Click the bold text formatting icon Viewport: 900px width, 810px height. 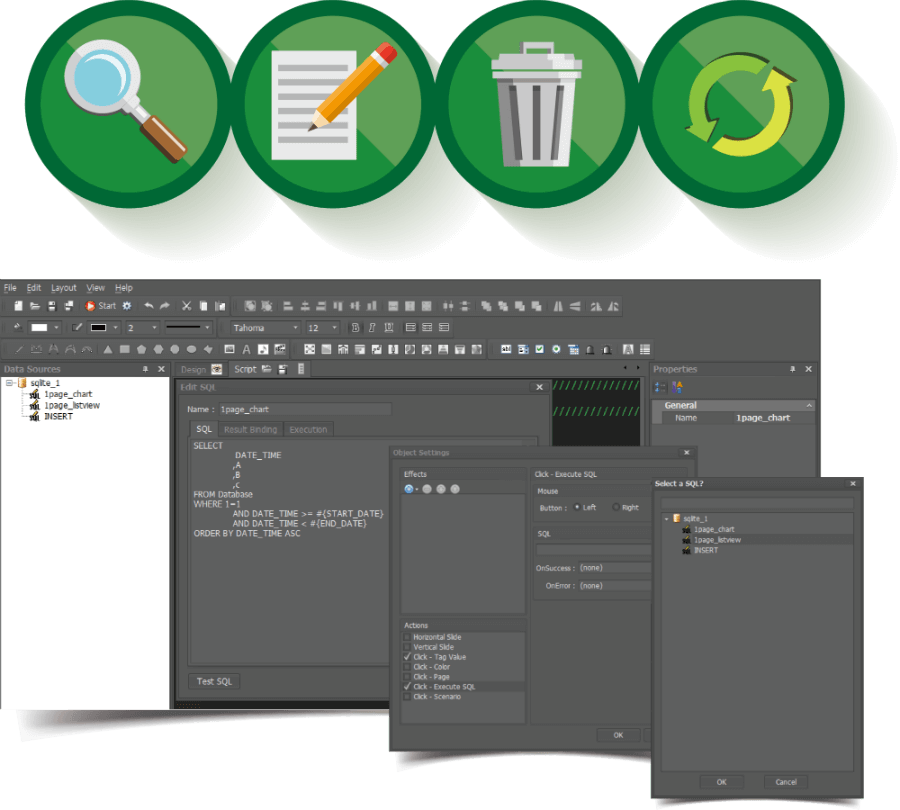[354, 327]
